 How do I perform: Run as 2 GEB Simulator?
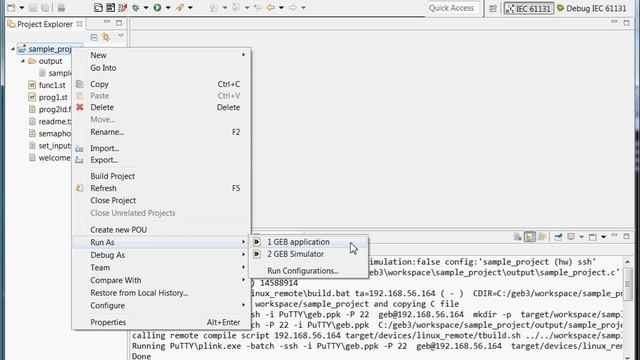click(x=309, y=254)
